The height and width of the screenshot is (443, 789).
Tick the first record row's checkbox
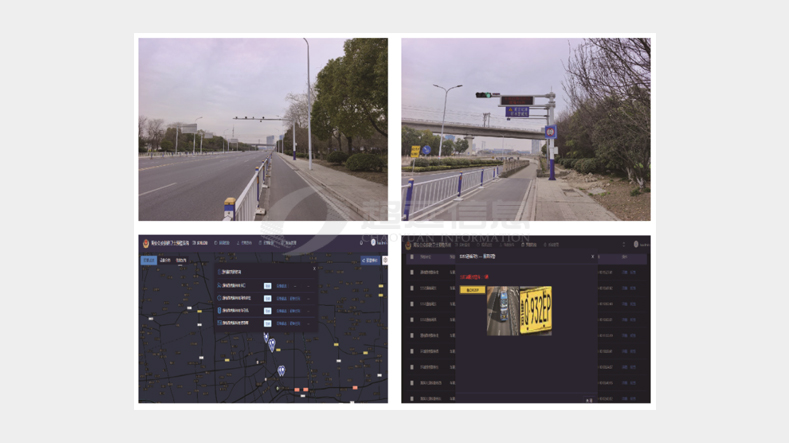pos(411,271)
